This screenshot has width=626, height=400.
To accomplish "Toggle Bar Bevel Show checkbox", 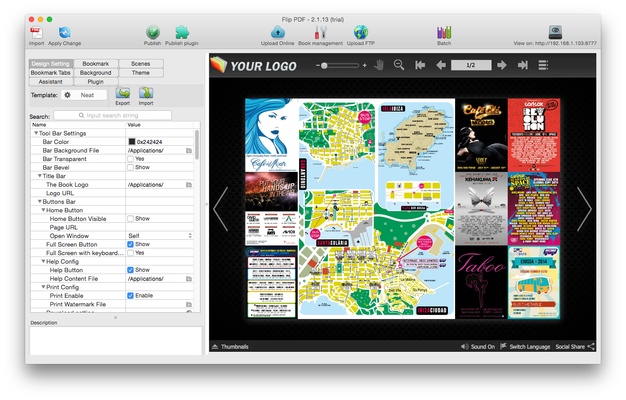I will (x=131, y=167).
